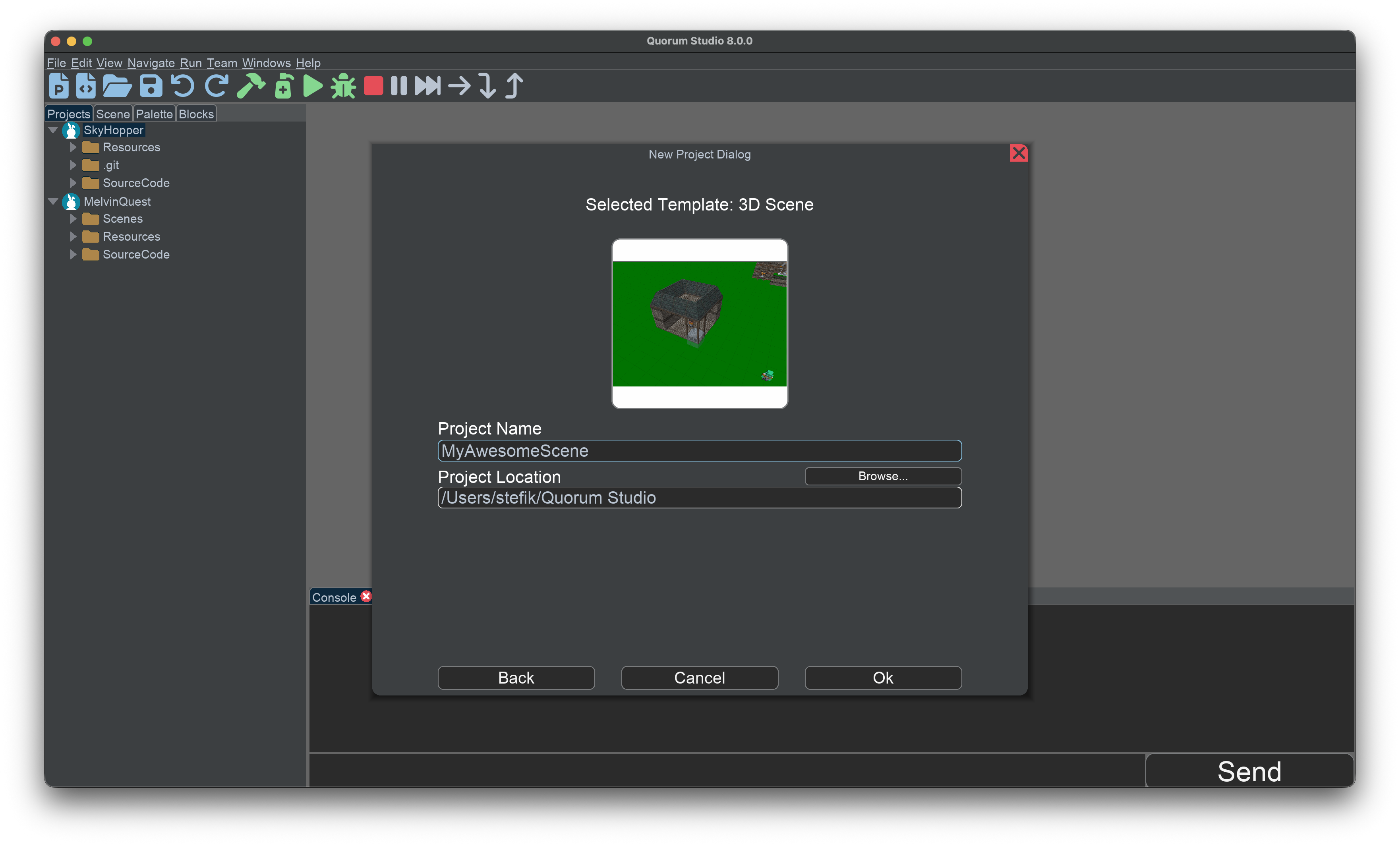
Task: Click the New File toolbar icon
Action: (86, 86)
